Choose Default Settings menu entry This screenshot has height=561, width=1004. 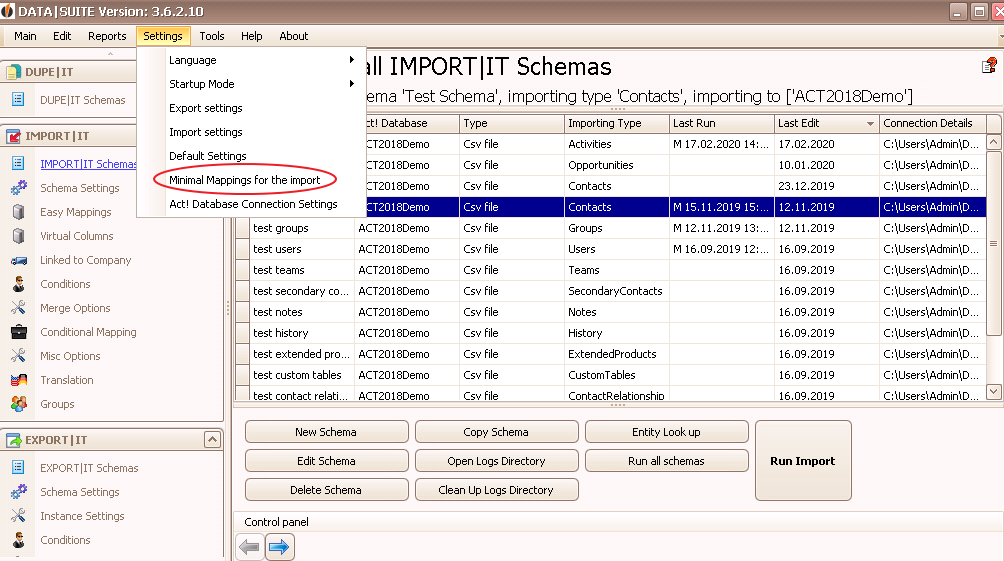coord(207,156)
